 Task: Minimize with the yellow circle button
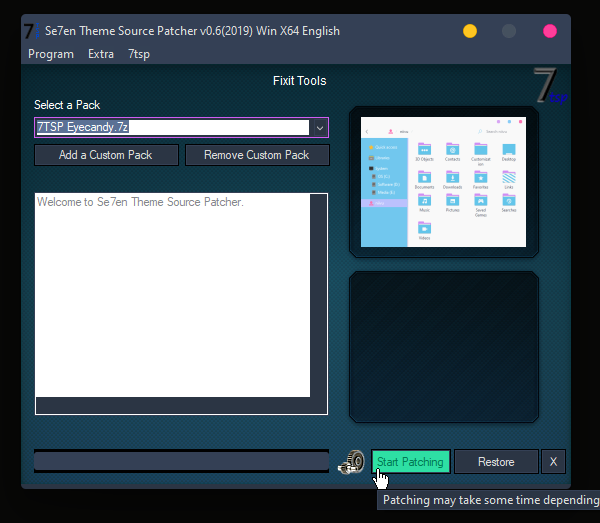pos(470,31)
